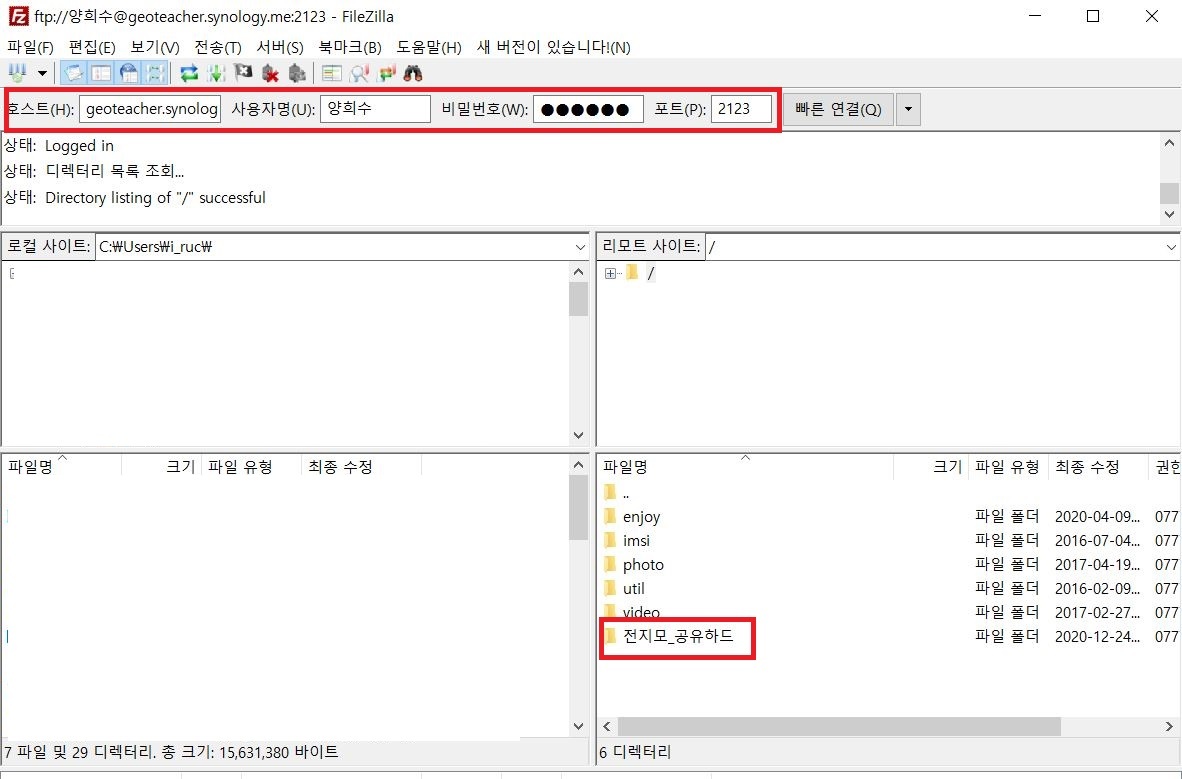Screen dimensions: 1182x779
Task: Open the 편집(E) menu
Action: (x=92, y=47)
